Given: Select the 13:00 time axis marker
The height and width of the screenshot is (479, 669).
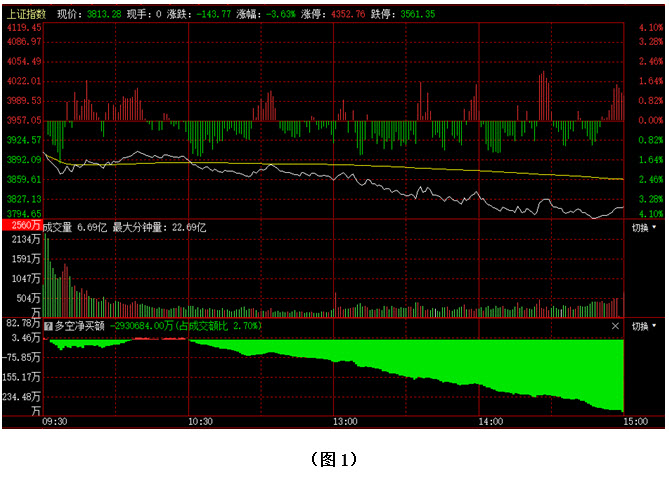Looking at the screenshot, I should point(345,422).
